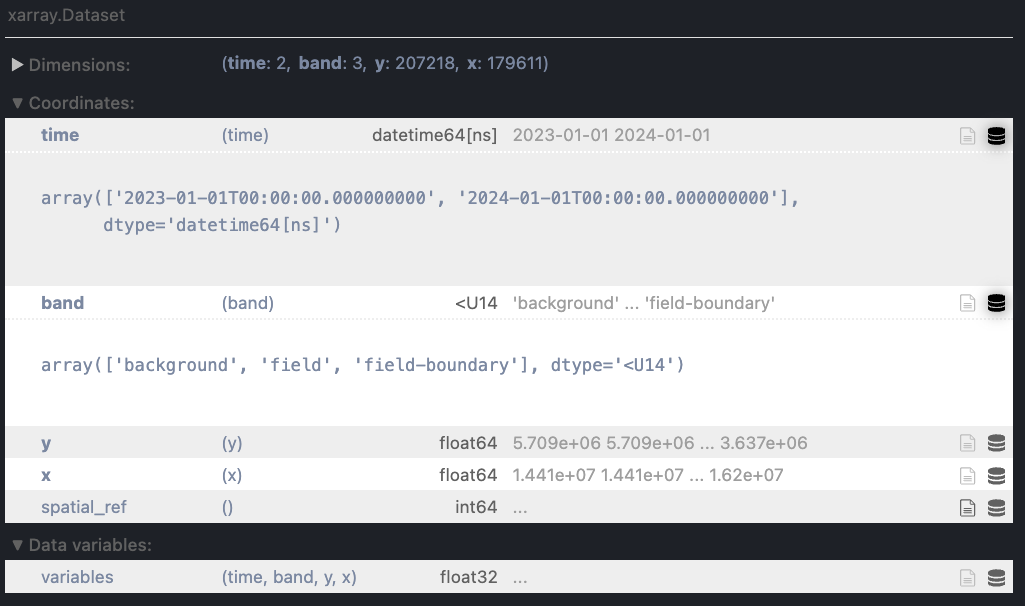Click the variables row attributes icon
The height and width of the screenshot is (606, 1025).
click(x=967, y=578)
